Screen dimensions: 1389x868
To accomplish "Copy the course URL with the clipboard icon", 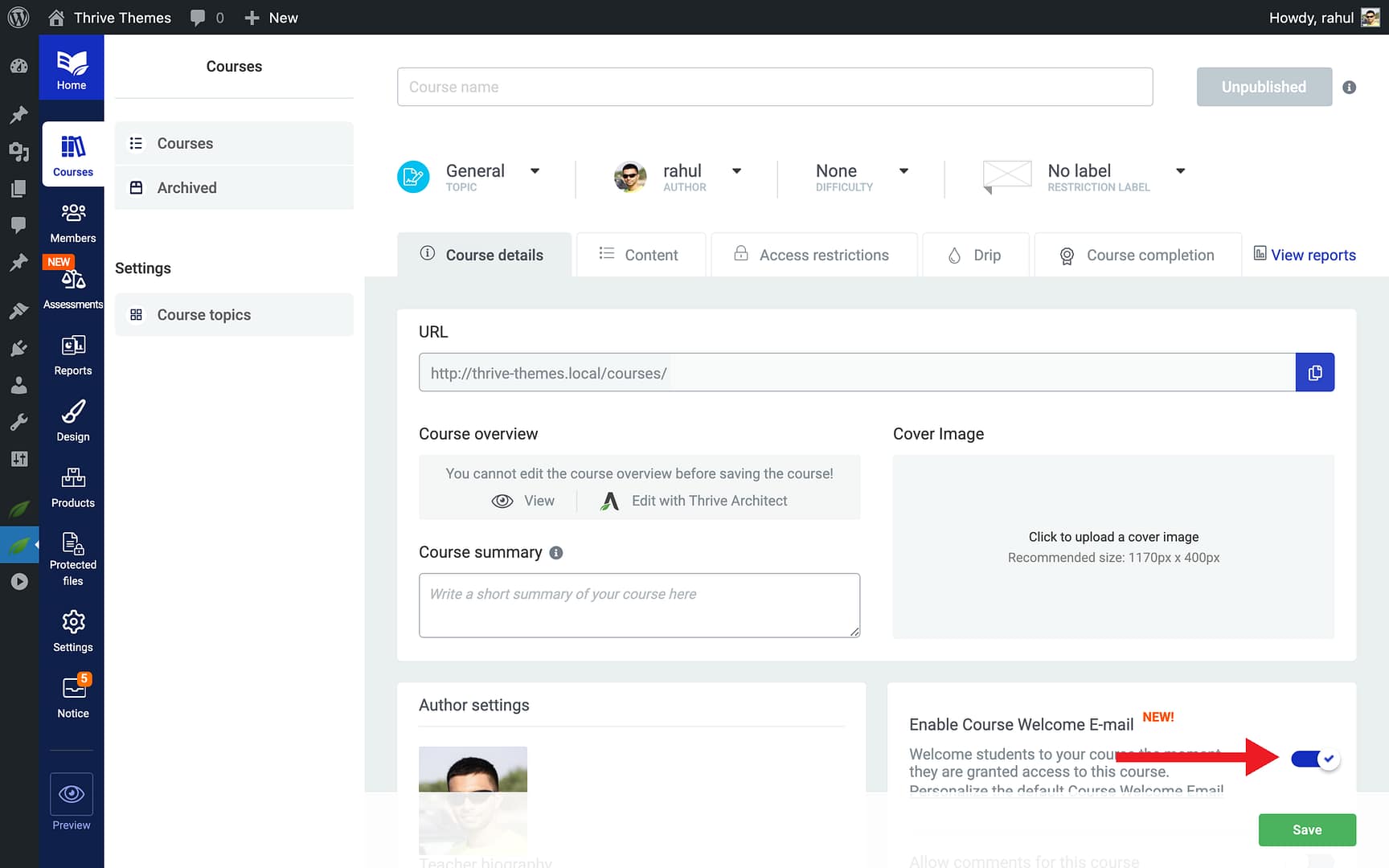I will (x=1315, y=372).
